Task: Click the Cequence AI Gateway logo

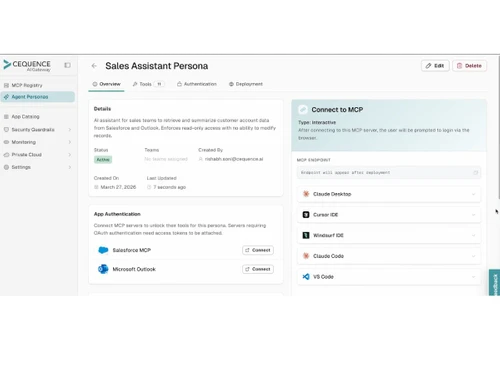Action: coord(27,65)
